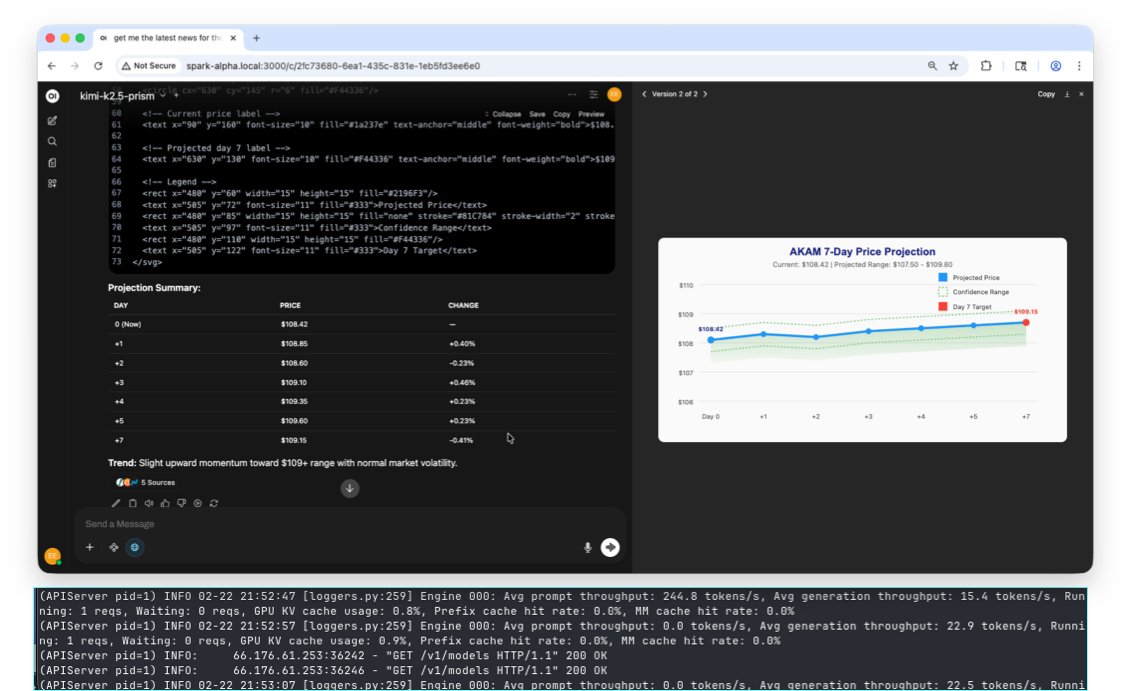Open the browser profile icon
Image resolution: width=1131 pixels, height=691 pixels.
tap(1055, 66)
